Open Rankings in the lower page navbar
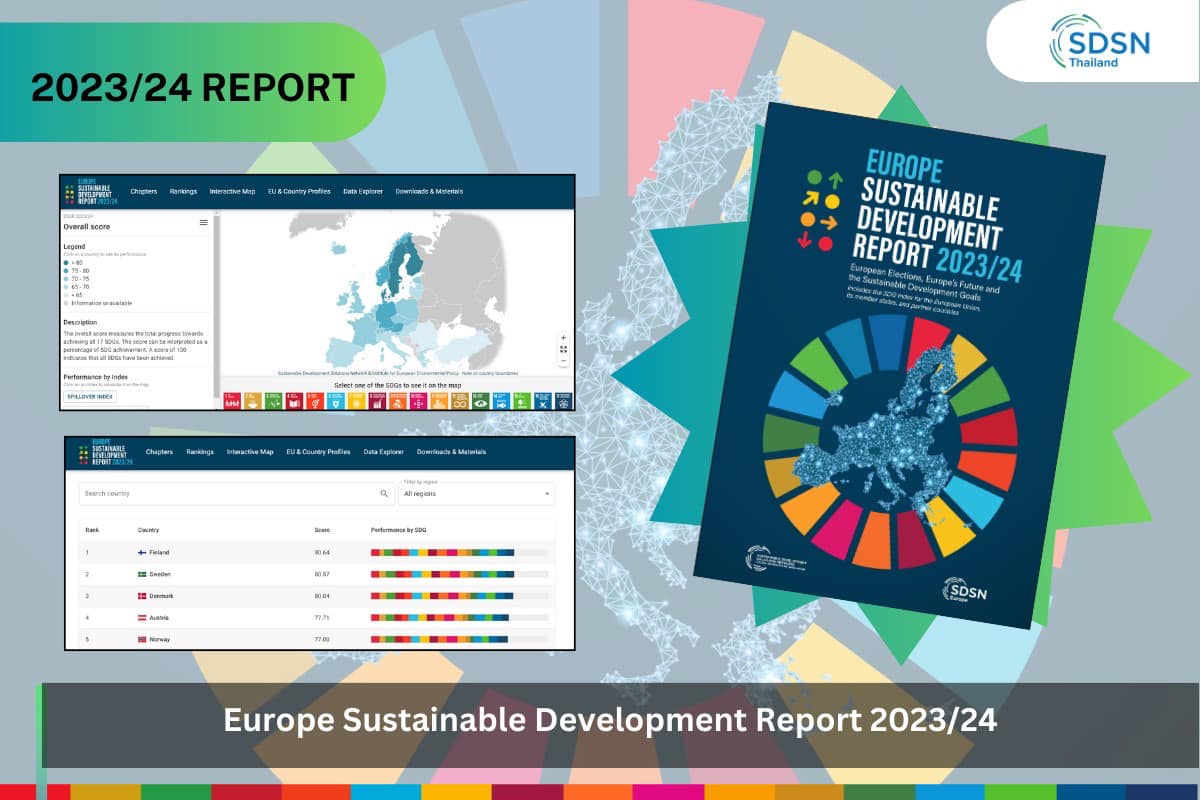 [199, 452]
